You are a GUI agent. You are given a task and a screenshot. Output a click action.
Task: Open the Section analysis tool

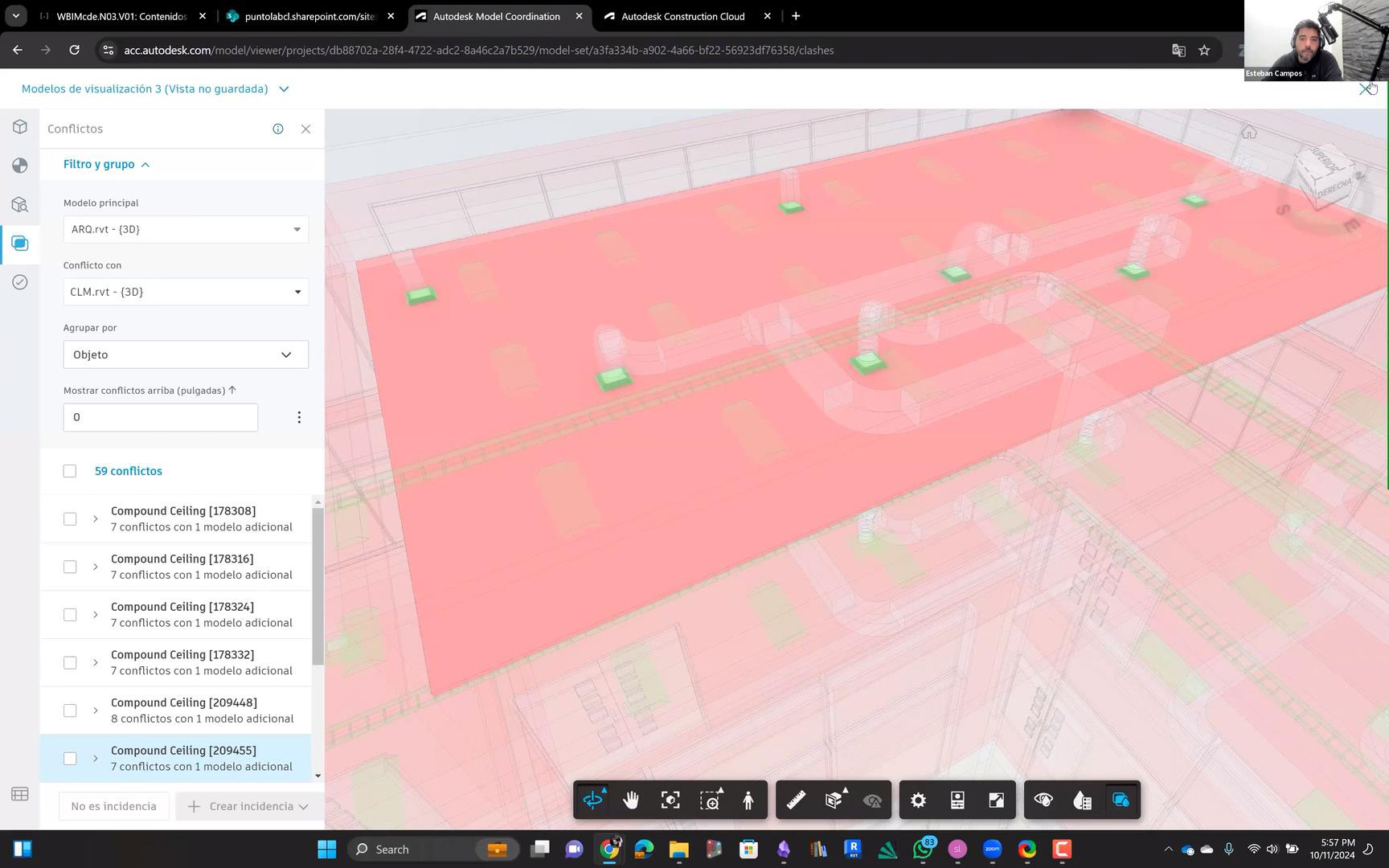click(x=834, y=800)
